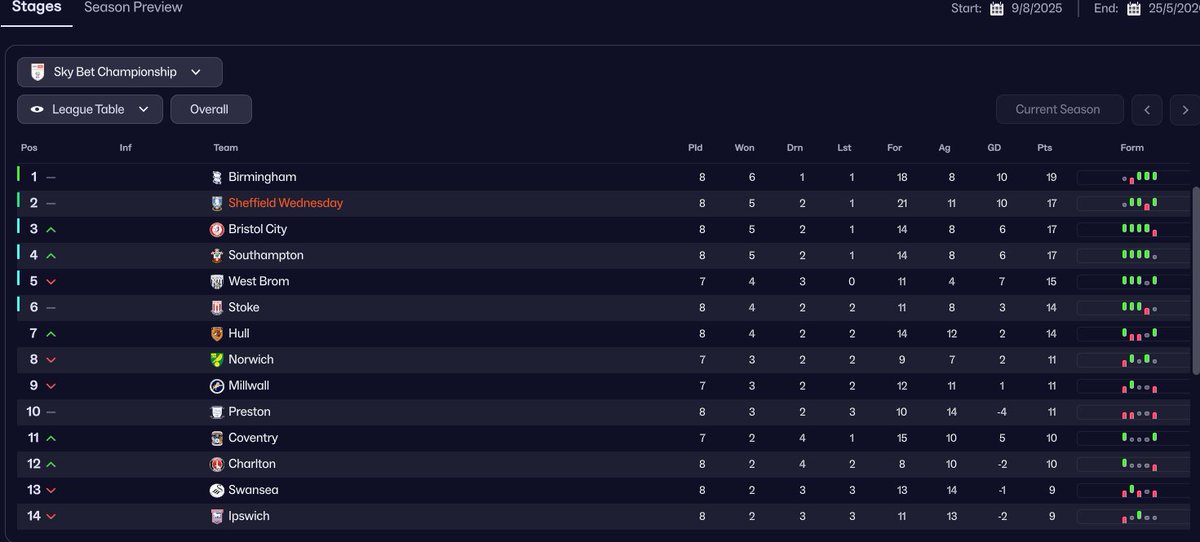Viewport: 1200px width, 542px height.
Task: Click the Sky Bet Championship logo icon
Action: tap(38, 72)
